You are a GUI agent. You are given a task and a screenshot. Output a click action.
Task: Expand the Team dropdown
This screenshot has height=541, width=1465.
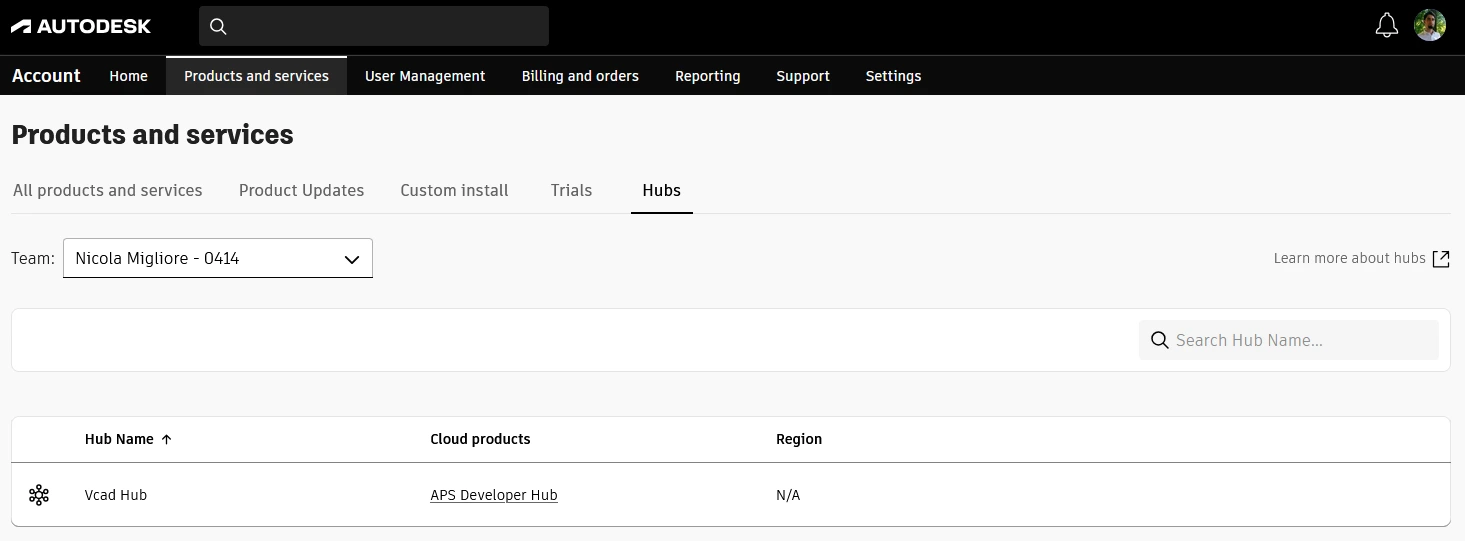point(217,258)
